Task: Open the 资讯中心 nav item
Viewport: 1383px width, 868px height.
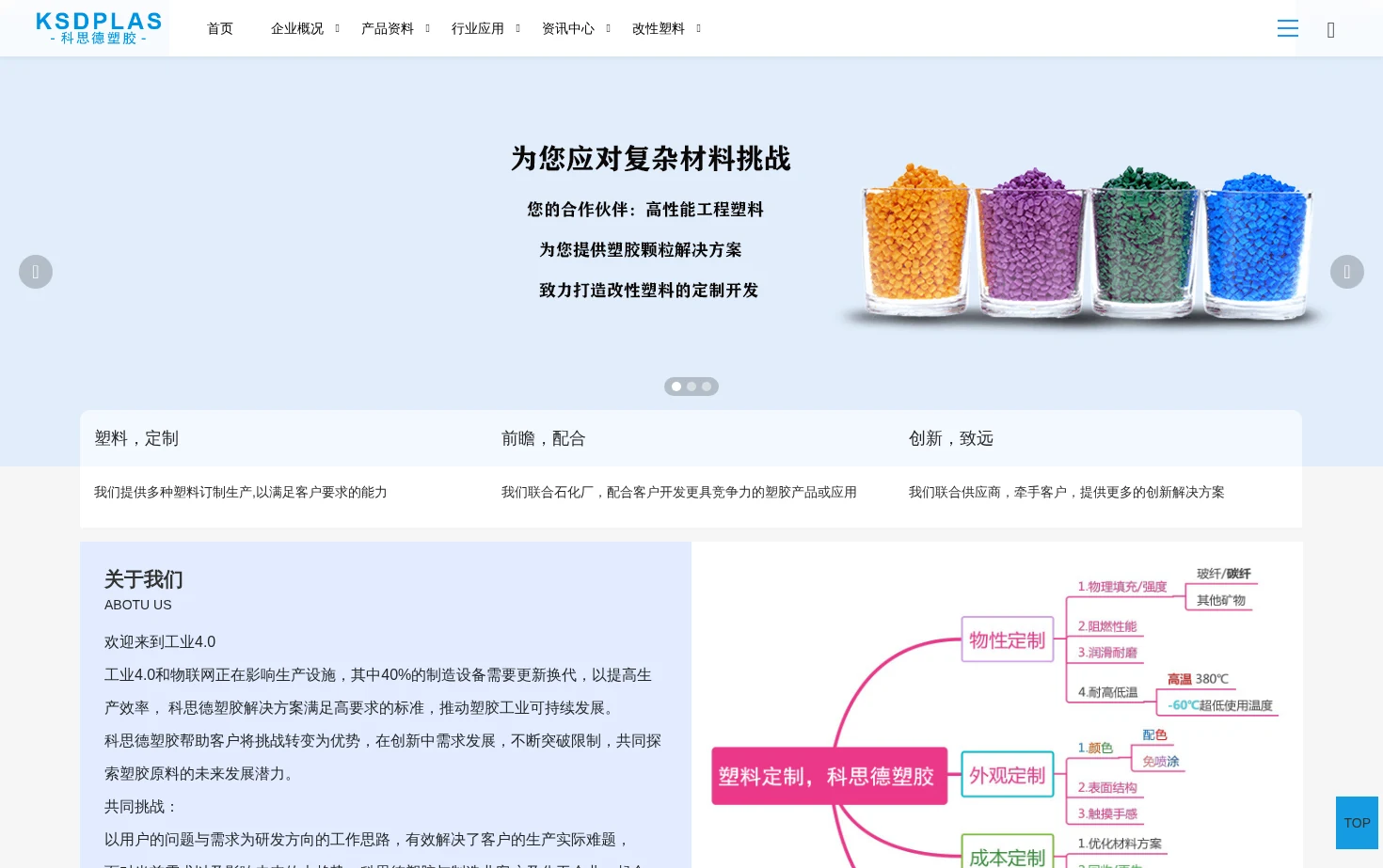Action: (x=568, y=28)
